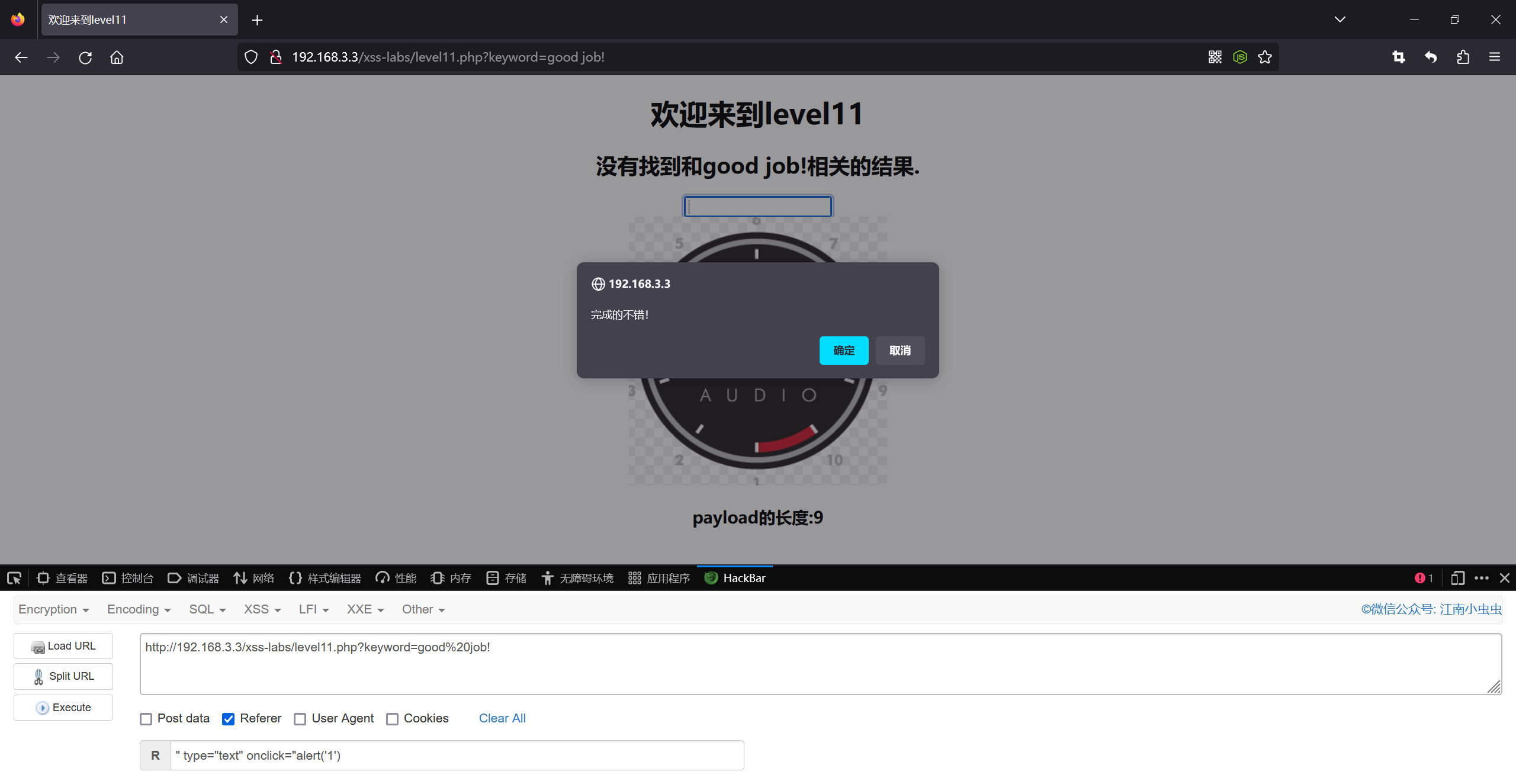Open the 存储 storage tab
The width and height of the screenshot is (1516, 784).
coord(506,578)
